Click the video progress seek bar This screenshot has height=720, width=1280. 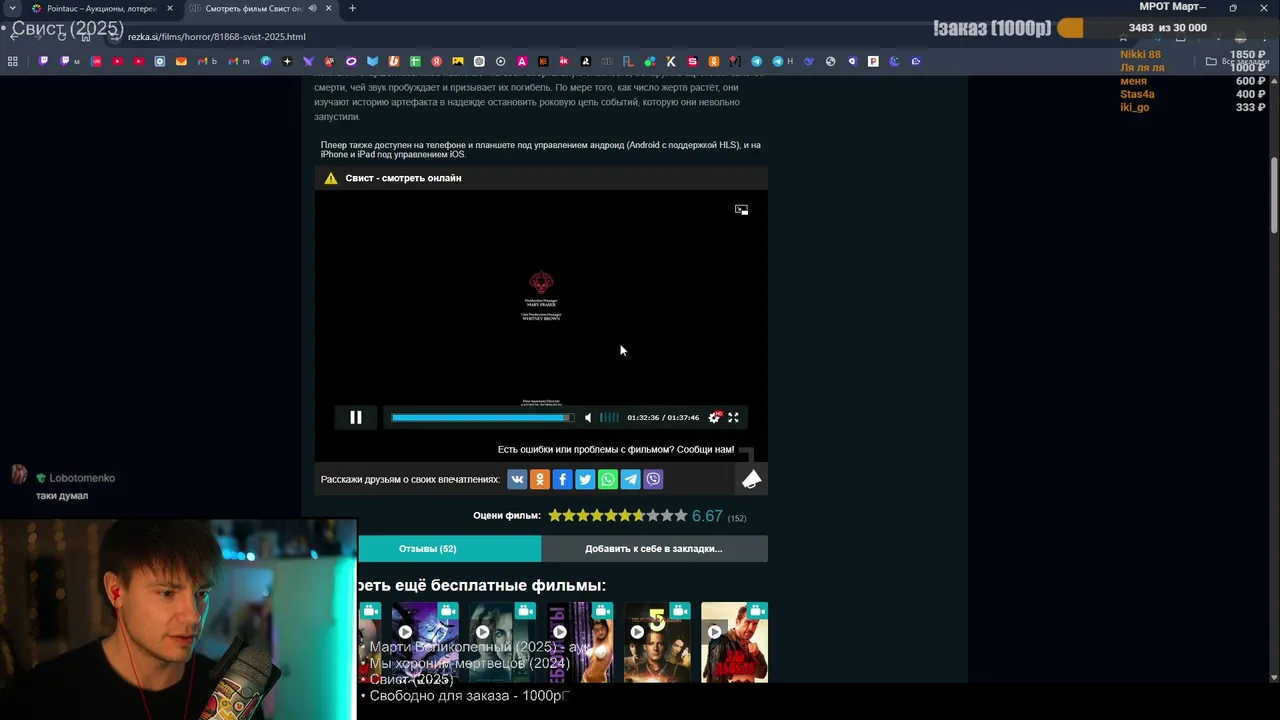(483, 418)
